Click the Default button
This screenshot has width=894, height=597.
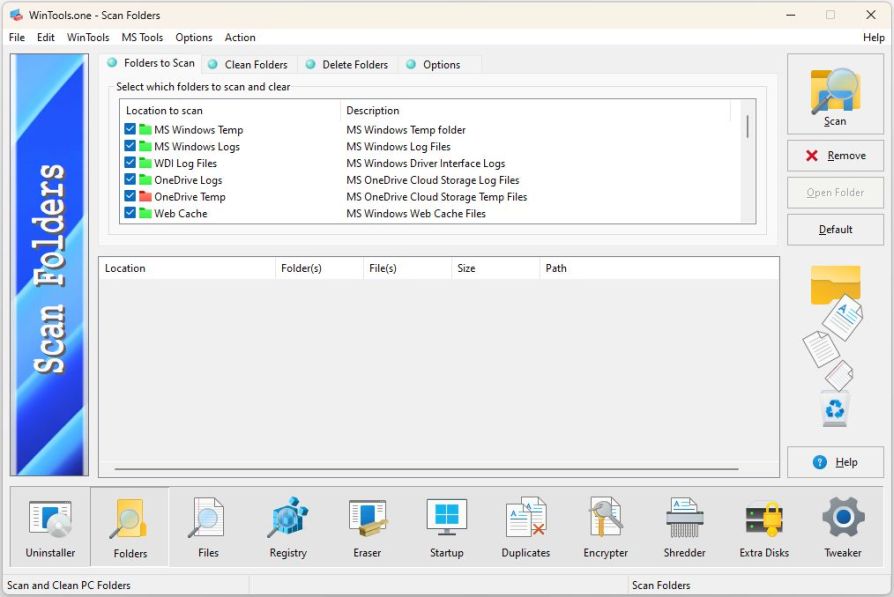pos(835,229)
